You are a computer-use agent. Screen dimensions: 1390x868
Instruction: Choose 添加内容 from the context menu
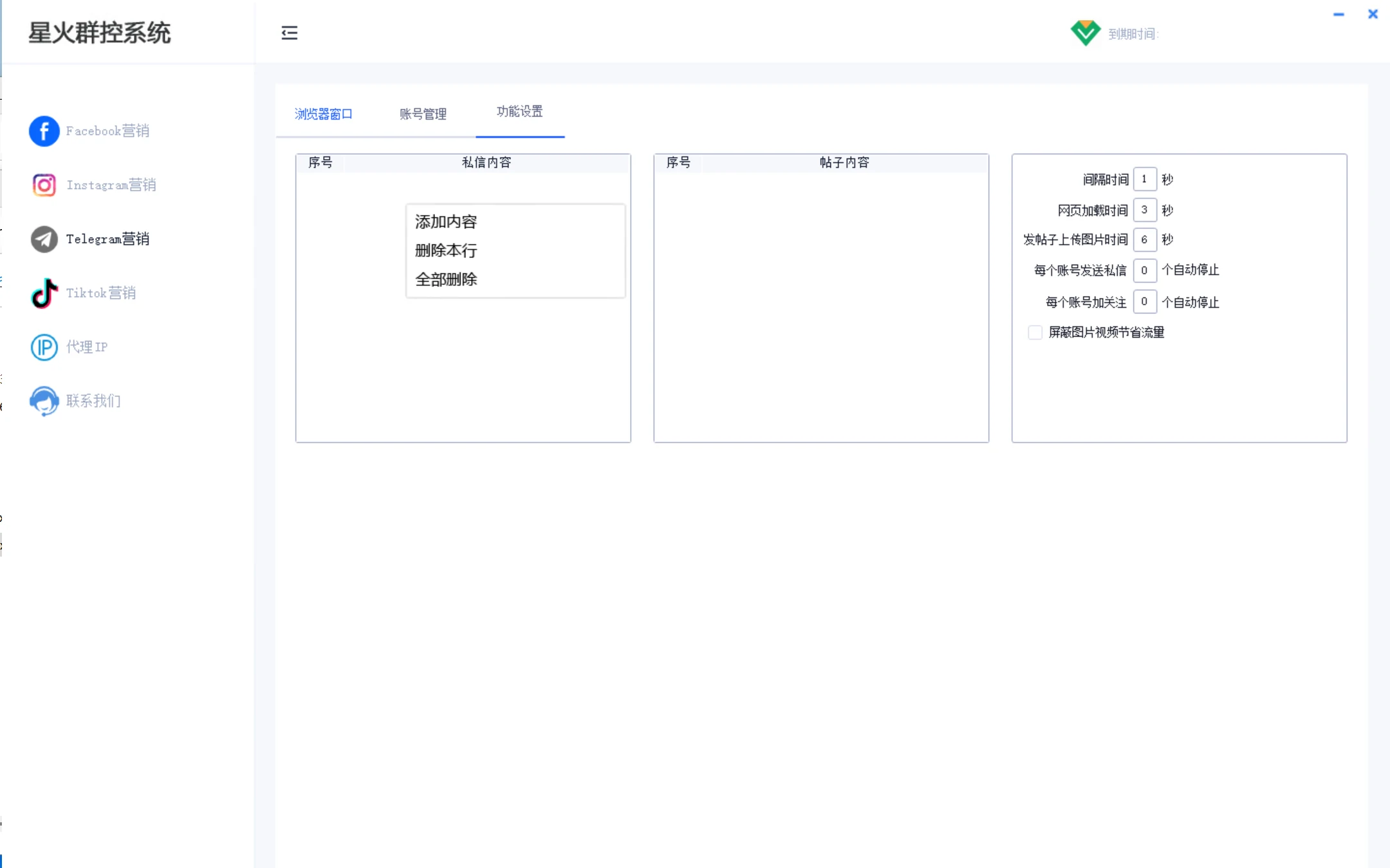[446, 222]
